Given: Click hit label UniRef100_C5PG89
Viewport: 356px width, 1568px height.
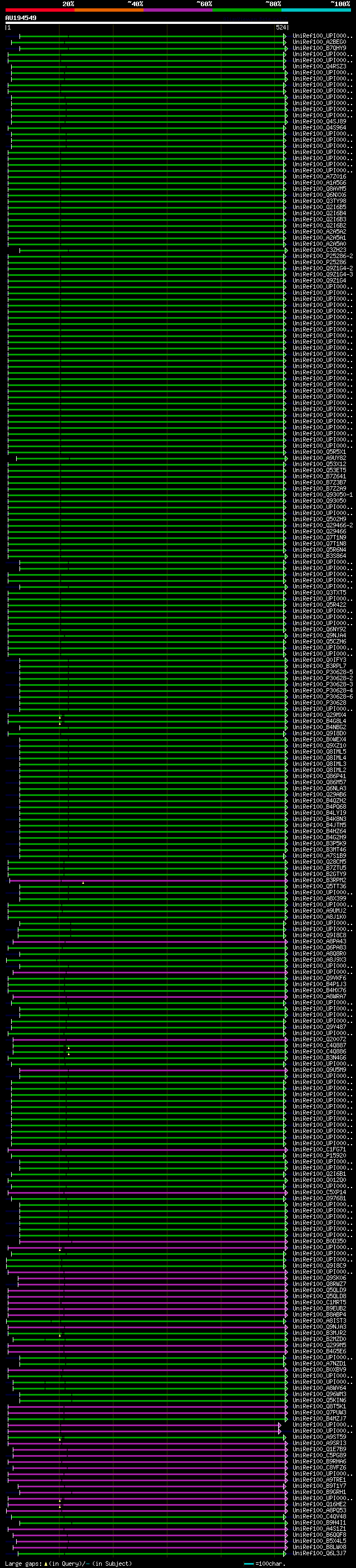Looking at the screenshot, I should (x=319, y=1456).
